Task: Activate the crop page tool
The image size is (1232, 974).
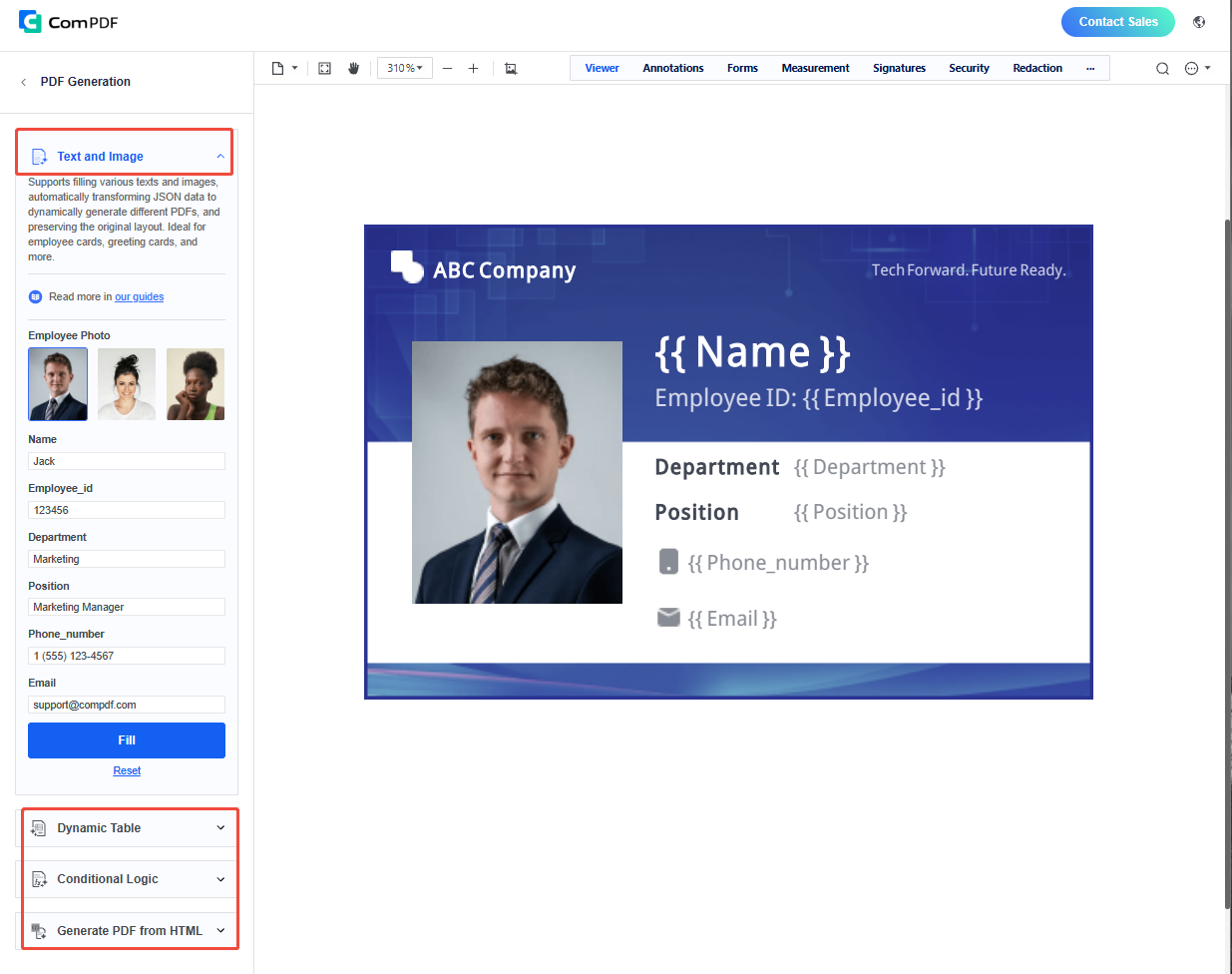Action: [511, 68]
